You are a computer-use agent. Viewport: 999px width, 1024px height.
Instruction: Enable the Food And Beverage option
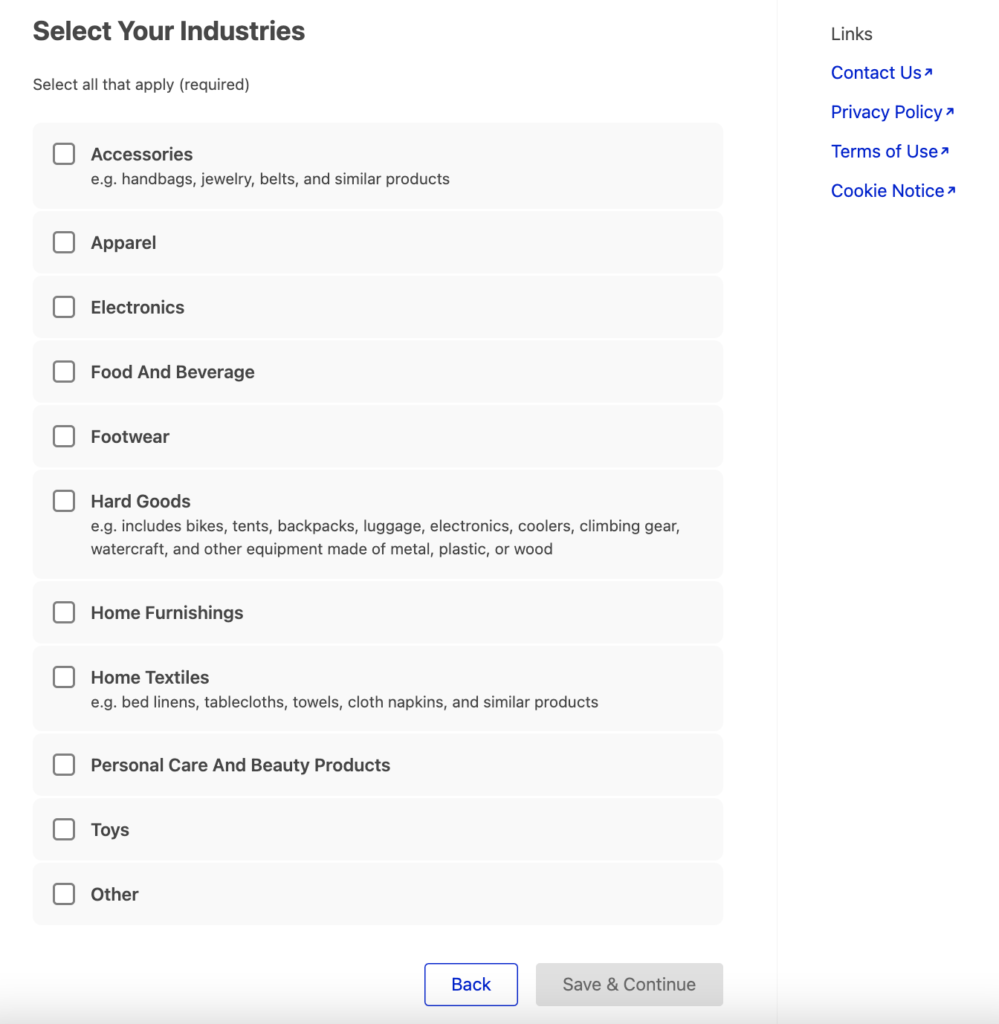pos(64,372)
